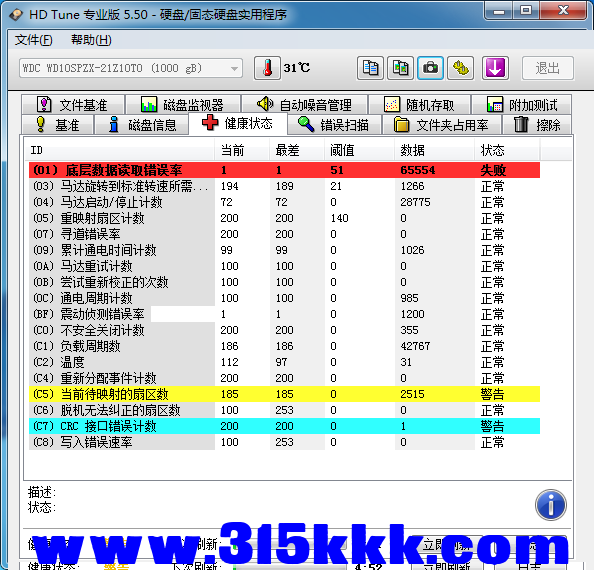Switch to the 基准 tab
The width and height of the screenshot is (594, 570).
coord(58,125)
